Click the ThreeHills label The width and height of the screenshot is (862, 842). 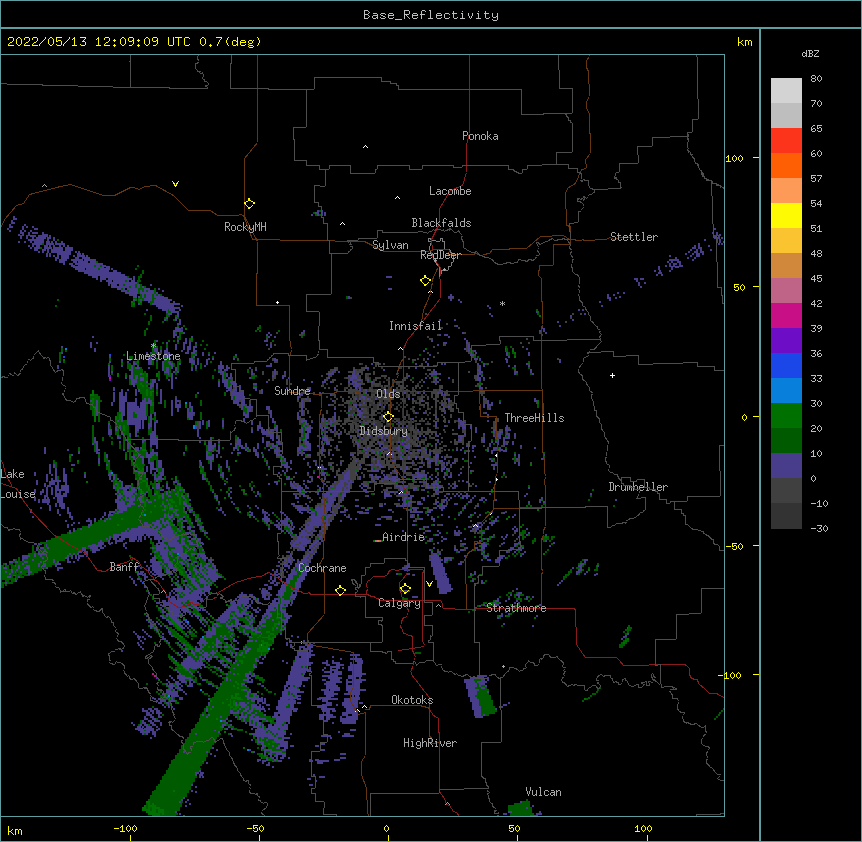click(x=534, y=418)
